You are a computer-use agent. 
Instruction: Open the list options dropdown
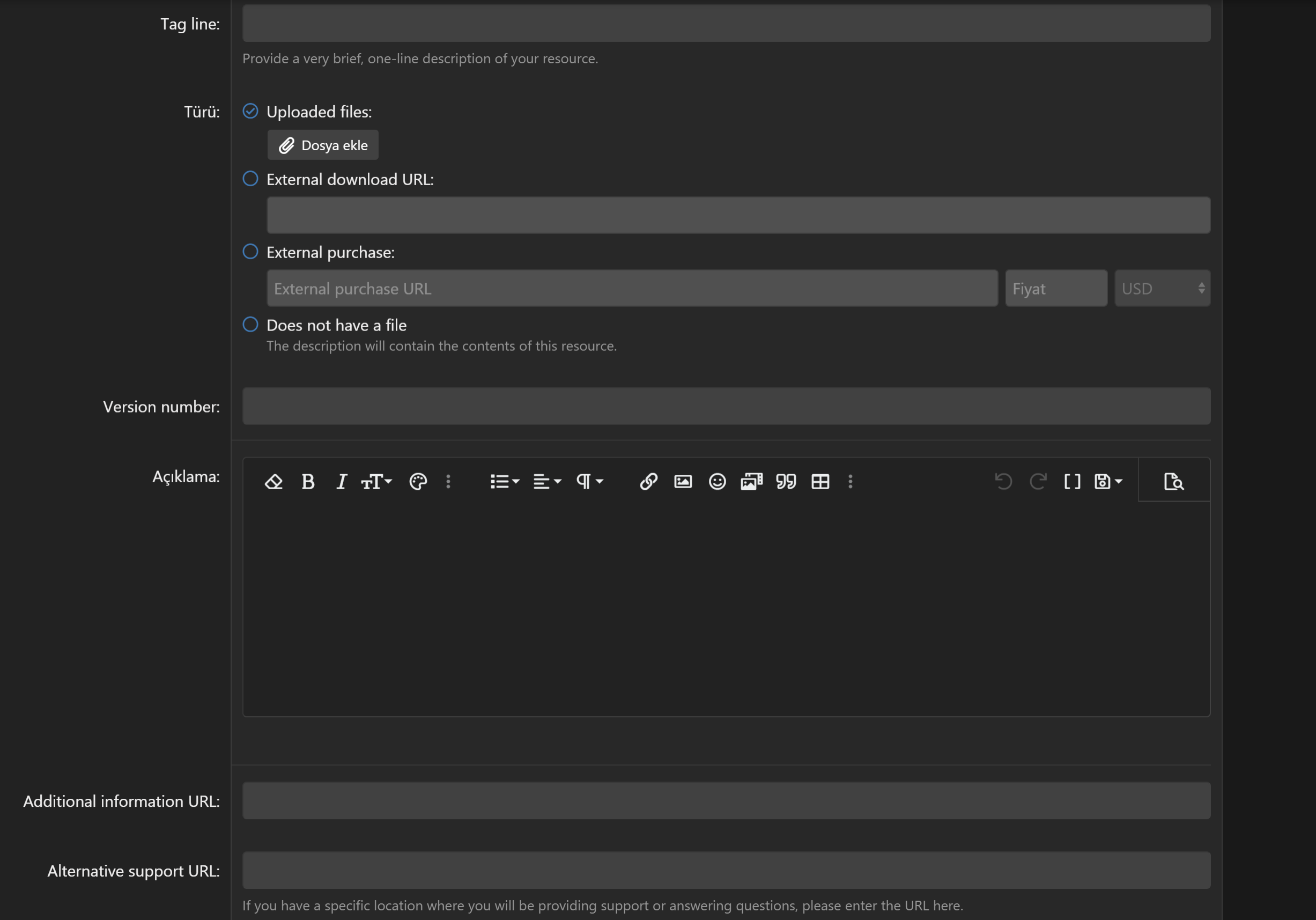pyautogui.click(x=505, y=482)
